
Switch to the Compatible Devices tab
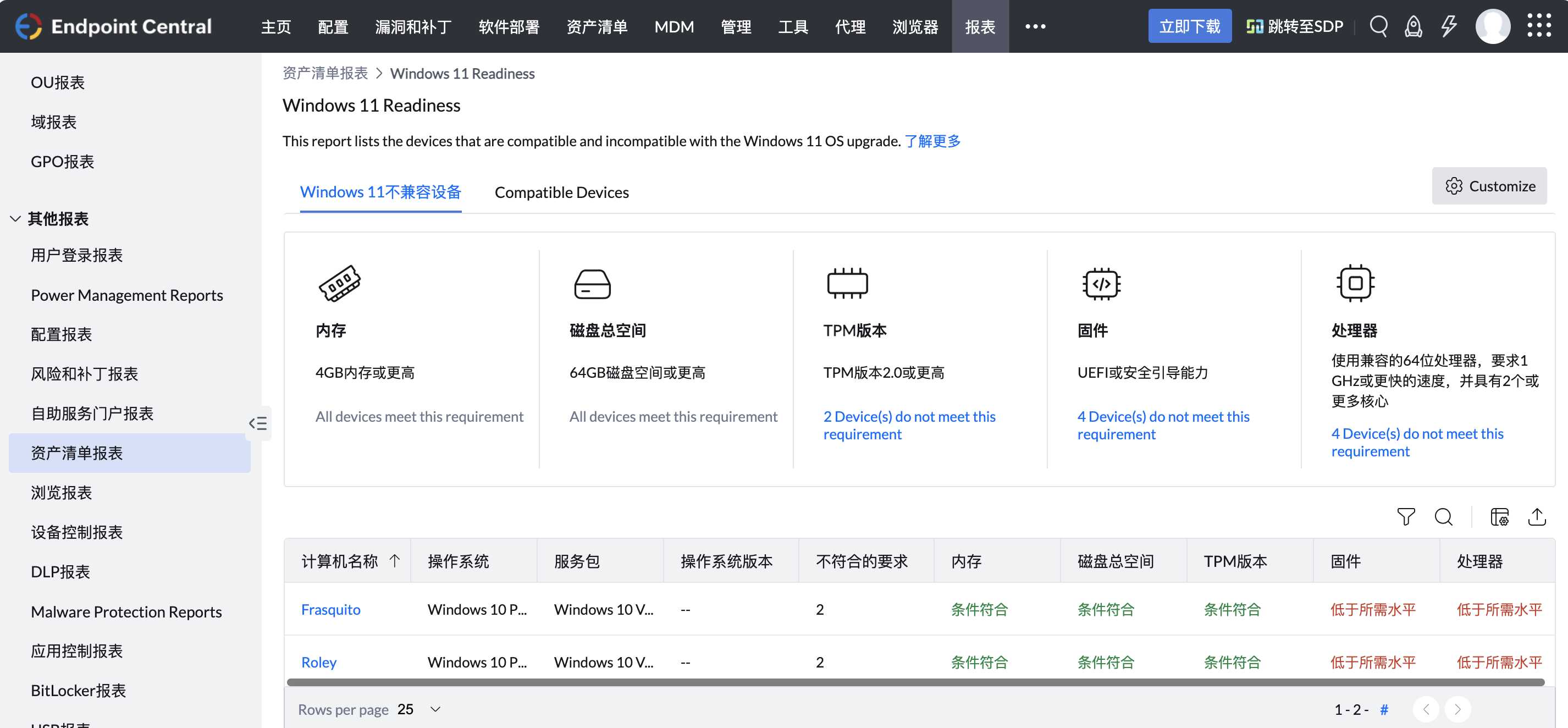coord(561,192)
